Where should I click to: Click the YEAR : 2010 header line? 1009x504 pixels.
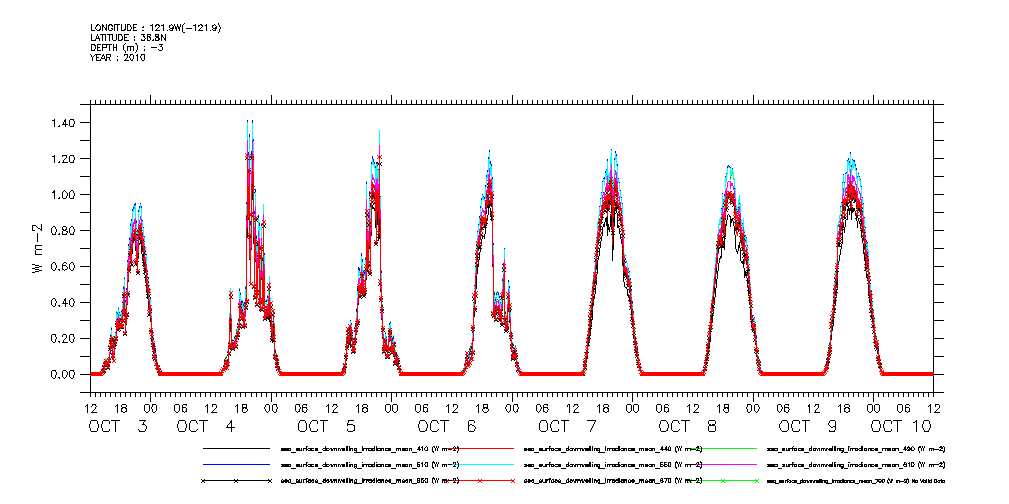coord(118,57)
